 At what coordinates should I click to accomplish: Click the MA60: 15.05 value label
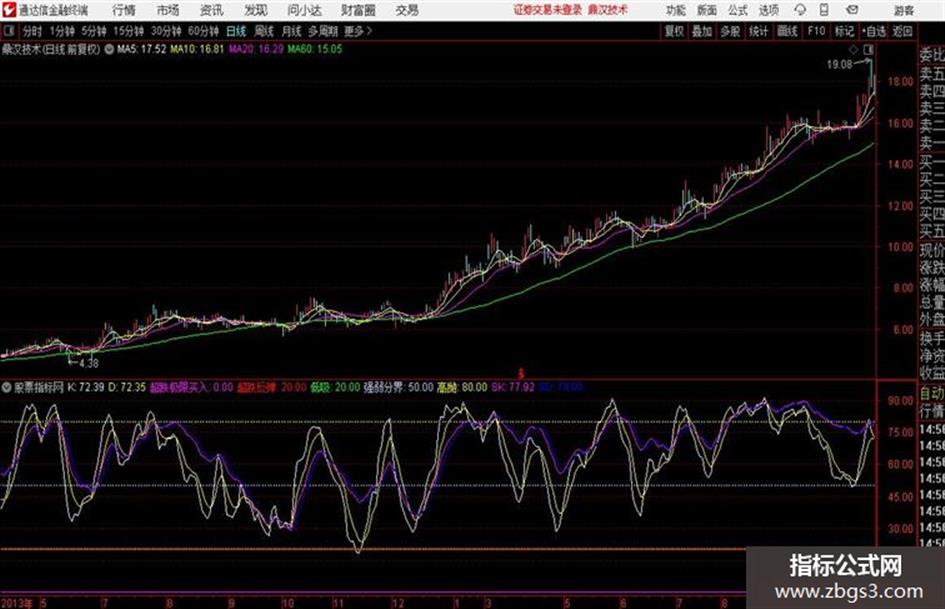coord(315,49)
